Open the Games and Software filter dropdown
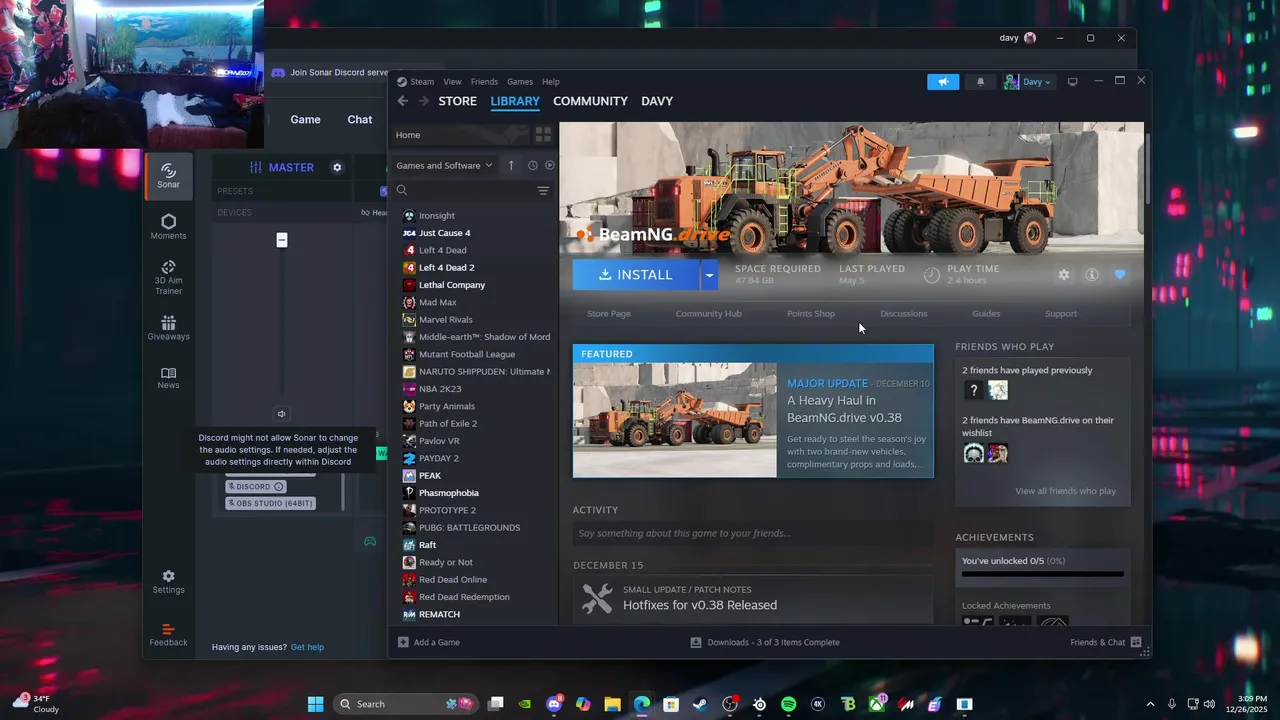This screenshot has width=1280, height=720. 444,165
